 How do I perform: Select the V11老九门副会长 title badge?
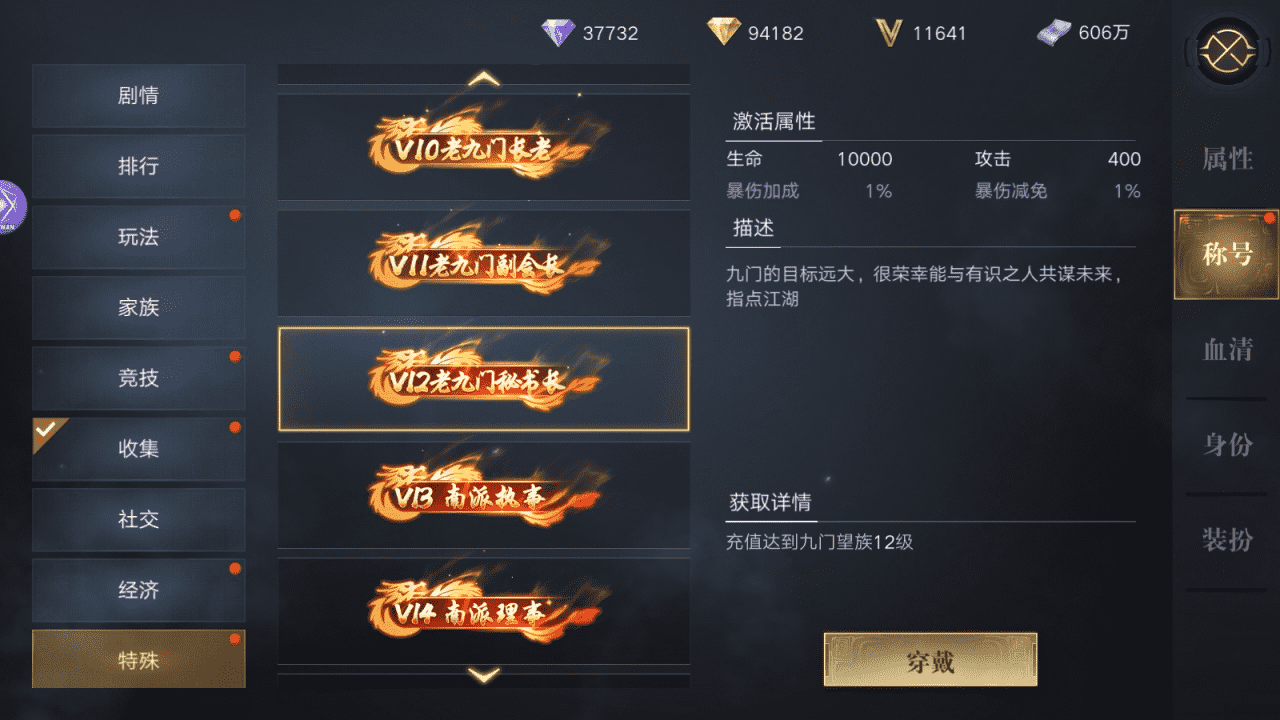click(483, 264)
